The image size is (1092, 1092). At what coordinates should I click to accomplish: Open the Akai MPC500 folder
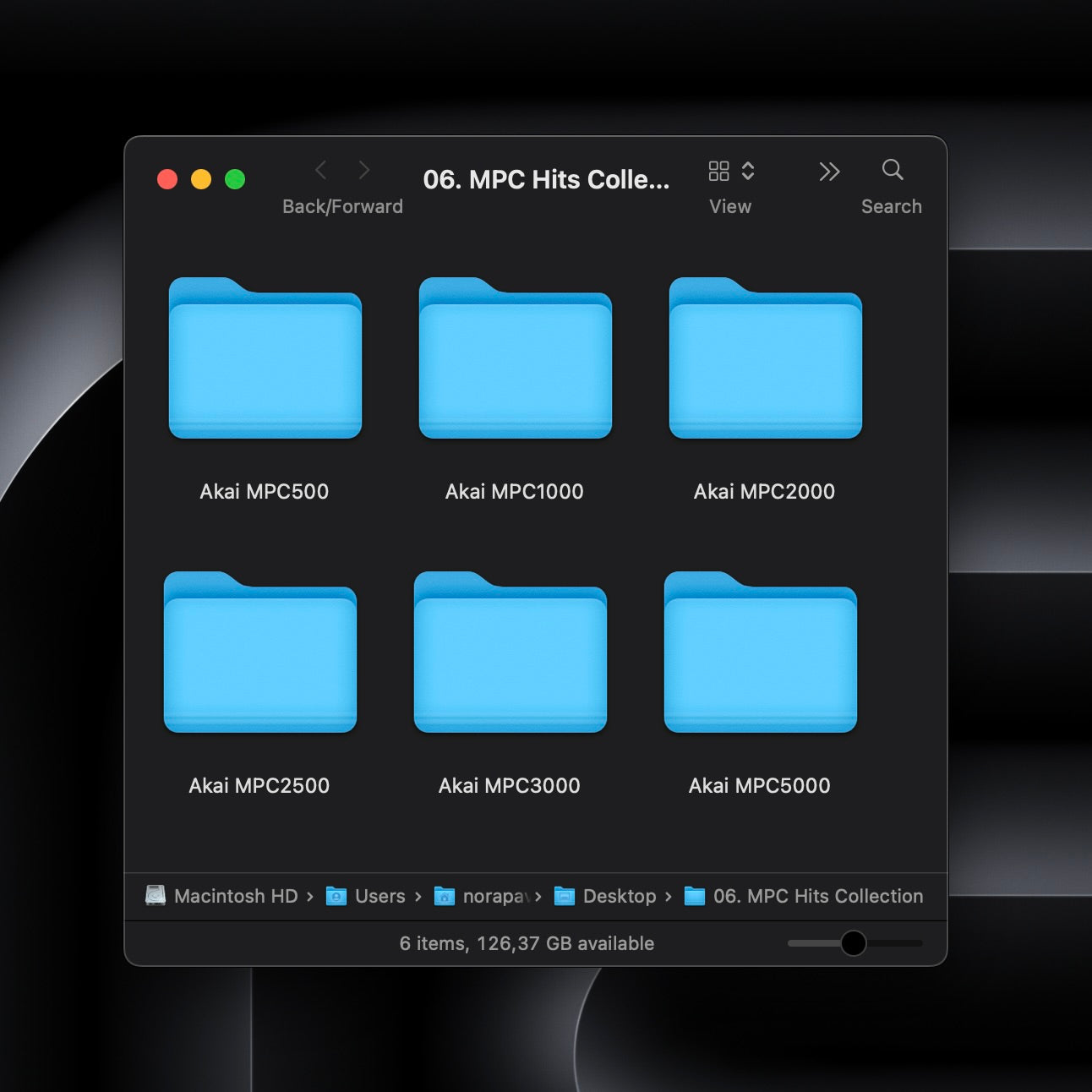[x=265, y=359]
